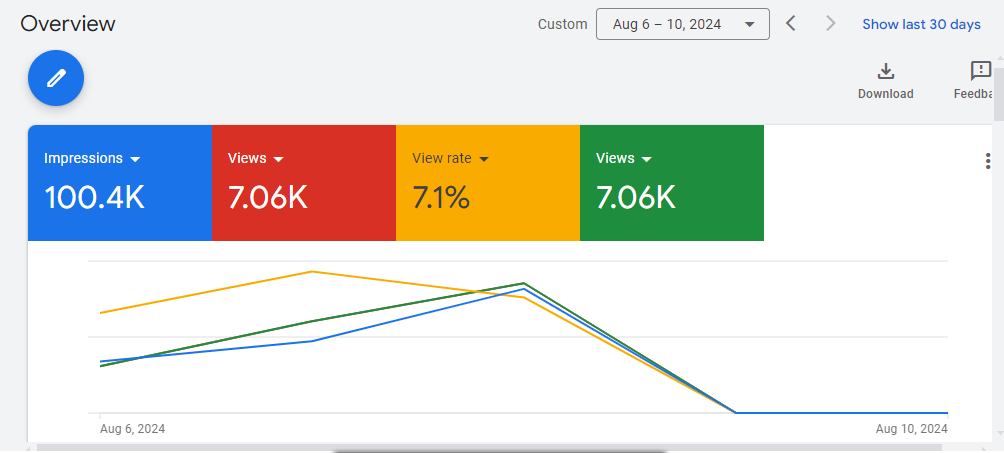This screenshot has width=1004, height=453.
Task: Click the Show last 30 days link
Action: tap(921, 24)
